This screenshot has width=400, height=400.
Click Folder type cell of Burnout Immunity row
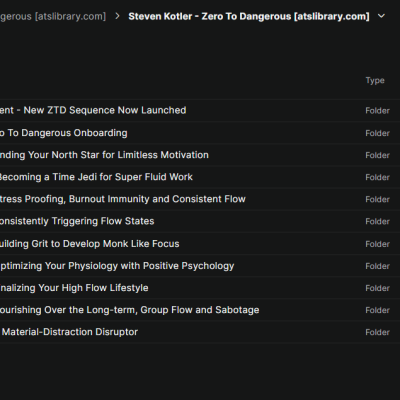click(x=377, y=199)
